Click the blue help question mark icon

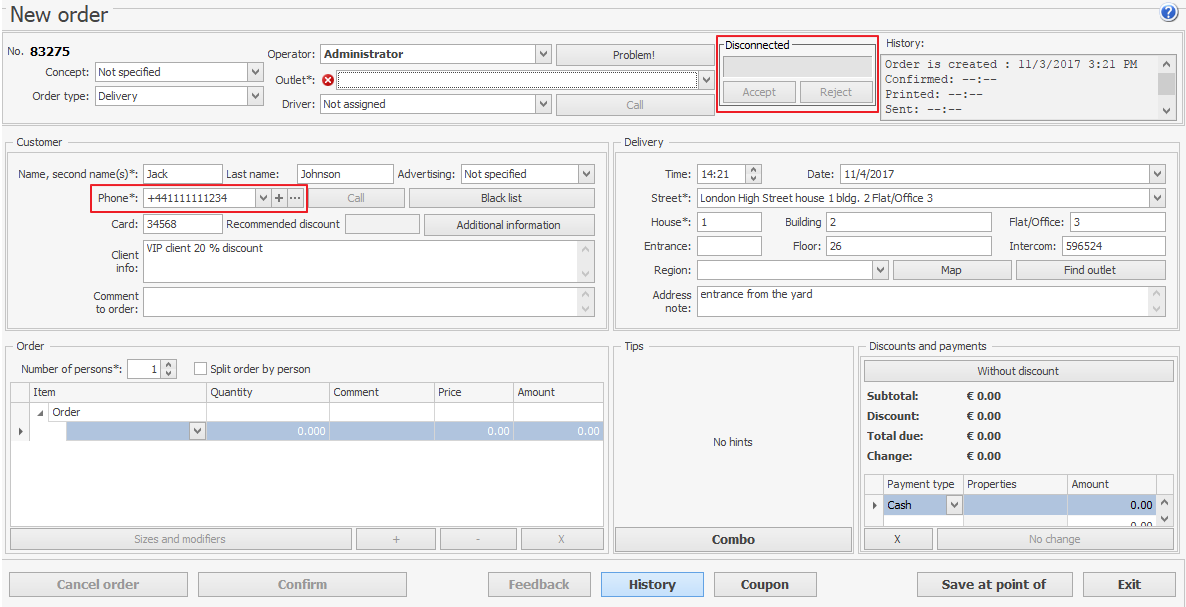click(x=1168, y=13)
